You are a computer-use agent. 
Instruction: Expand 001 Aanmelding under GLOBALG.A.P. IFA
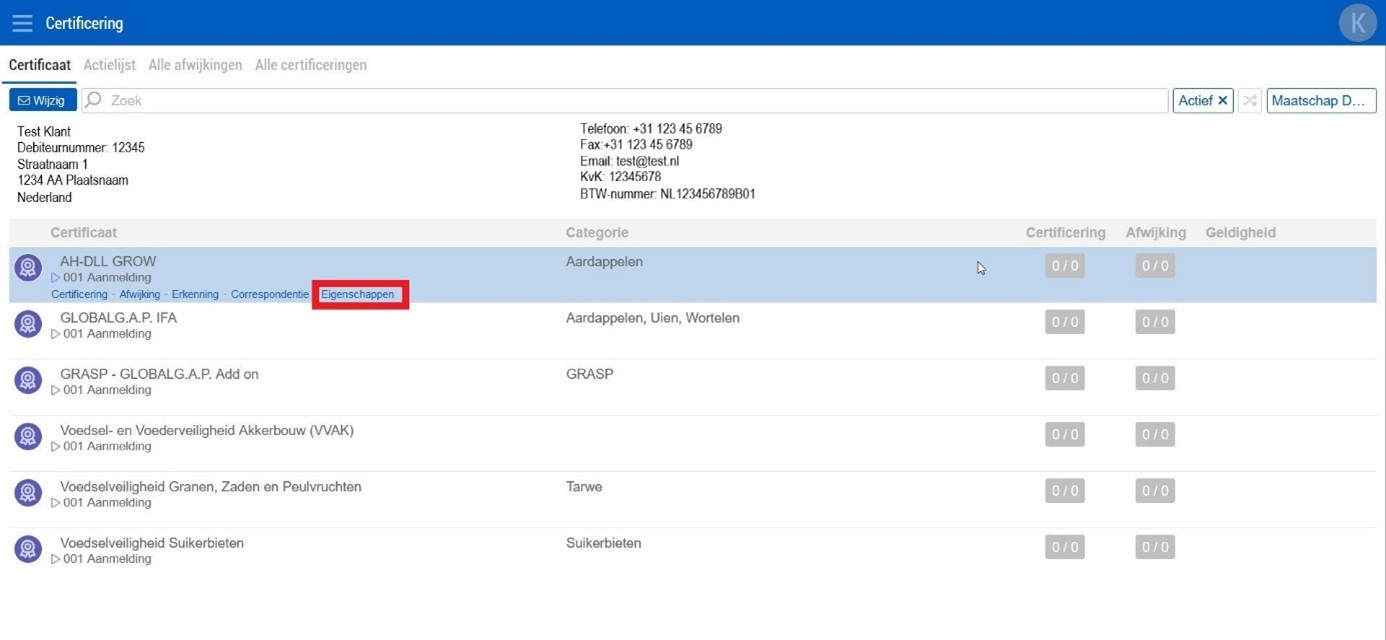56,334
